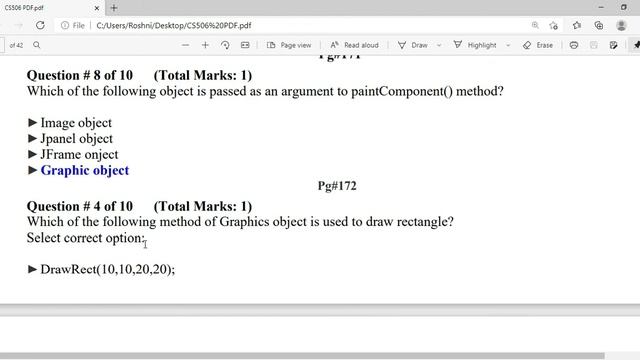Open the Page view options
Screen dimensions: 640x360
pyautogui.click(x=289, y=45)
